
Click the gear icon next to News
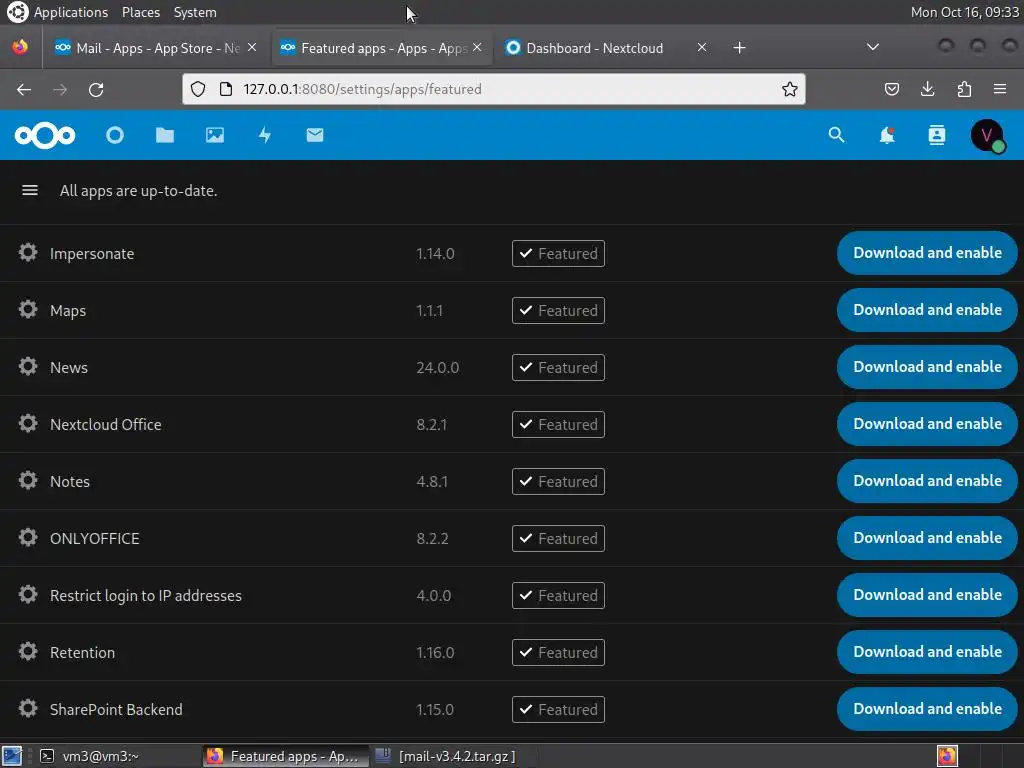[28, 366]
